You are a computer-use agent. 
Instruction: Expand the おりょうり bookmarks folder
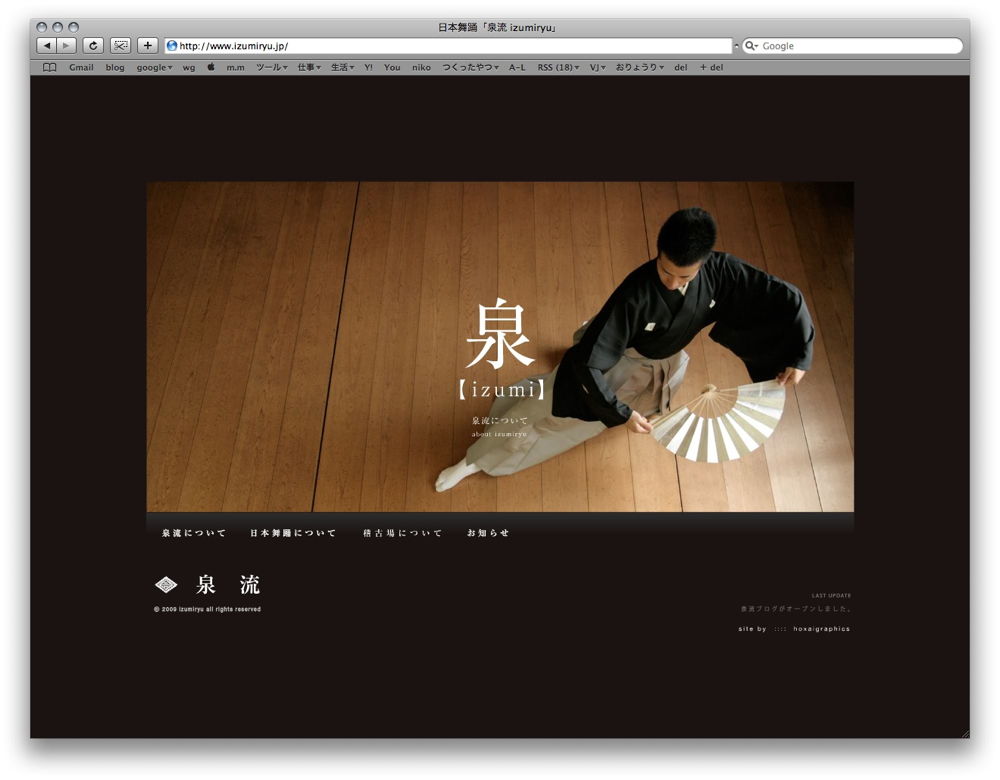pyautogui.click(x=640, y=68)
